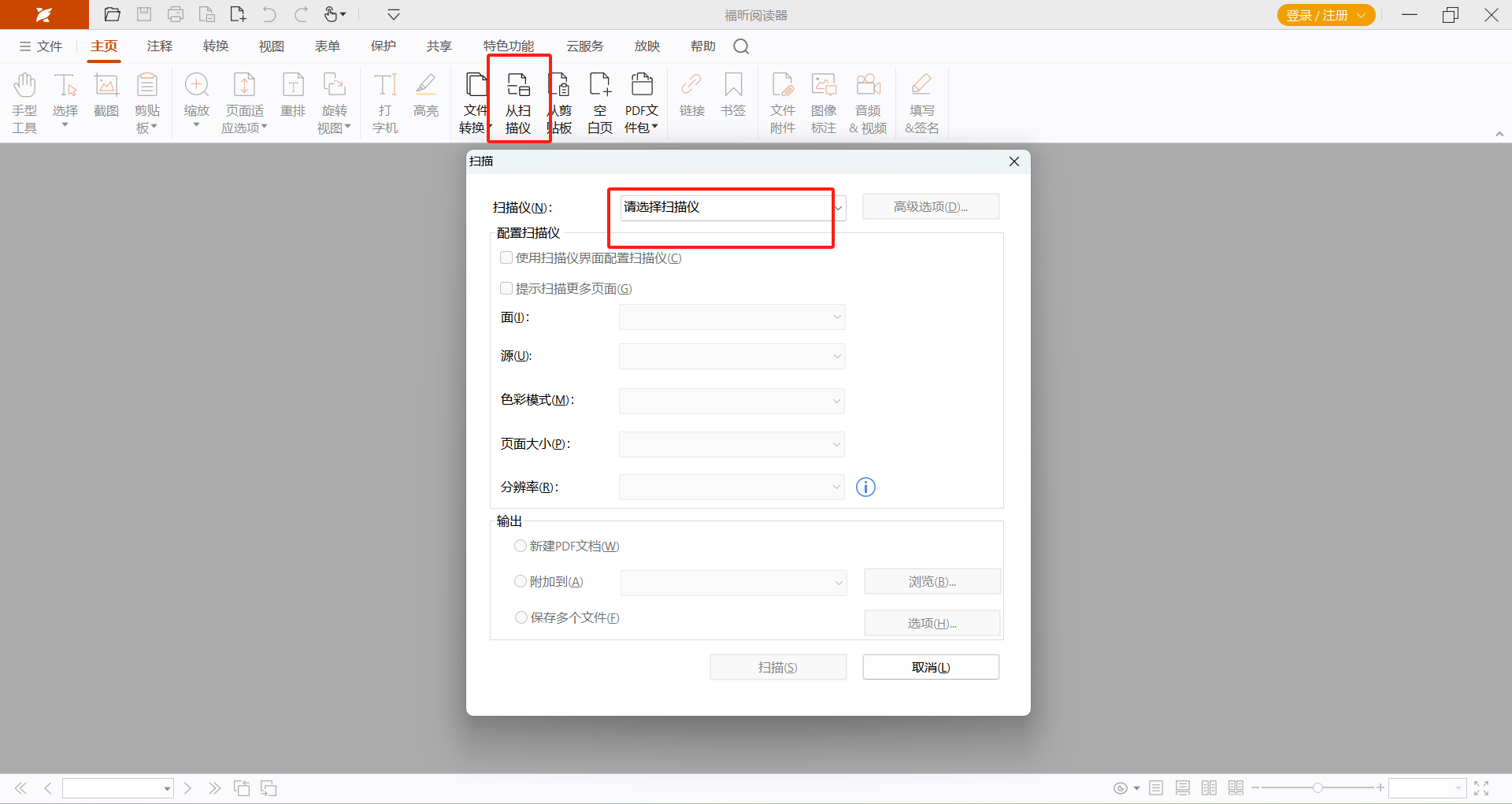The height and width of the screenshot is (804, 1512).
Task: Add a File Attachment (文件附件)
Action: point(783,103)
